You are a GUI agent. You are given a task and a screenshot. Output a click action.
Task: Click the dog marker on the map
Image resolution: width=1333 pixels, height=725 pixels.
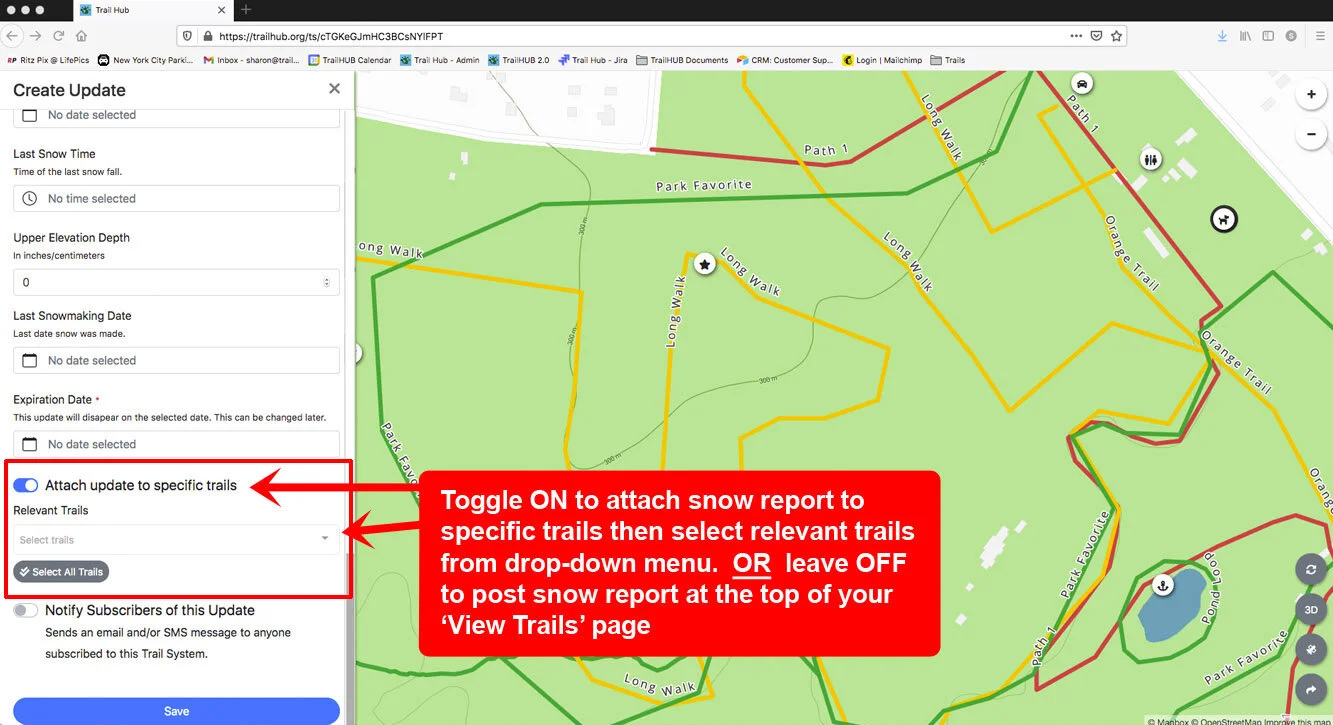[x=1223, y=219]
